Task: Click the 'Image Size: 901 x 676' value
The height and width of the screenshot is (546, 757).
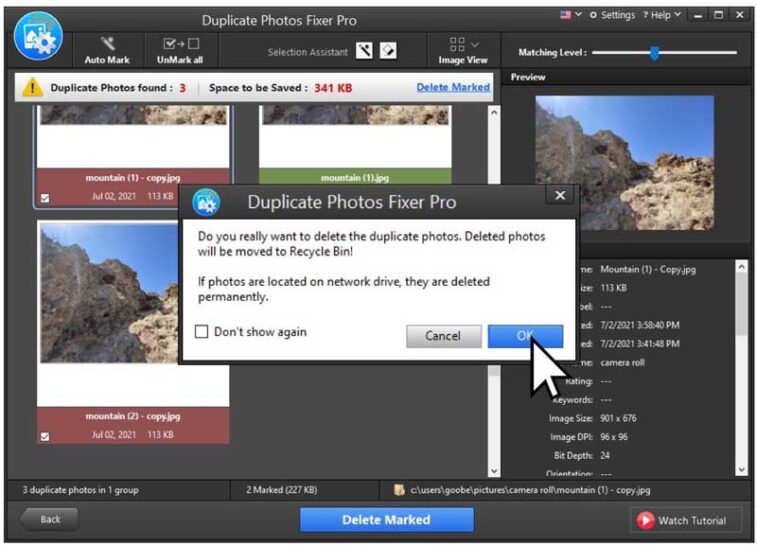Action: [x=618, y=419]
